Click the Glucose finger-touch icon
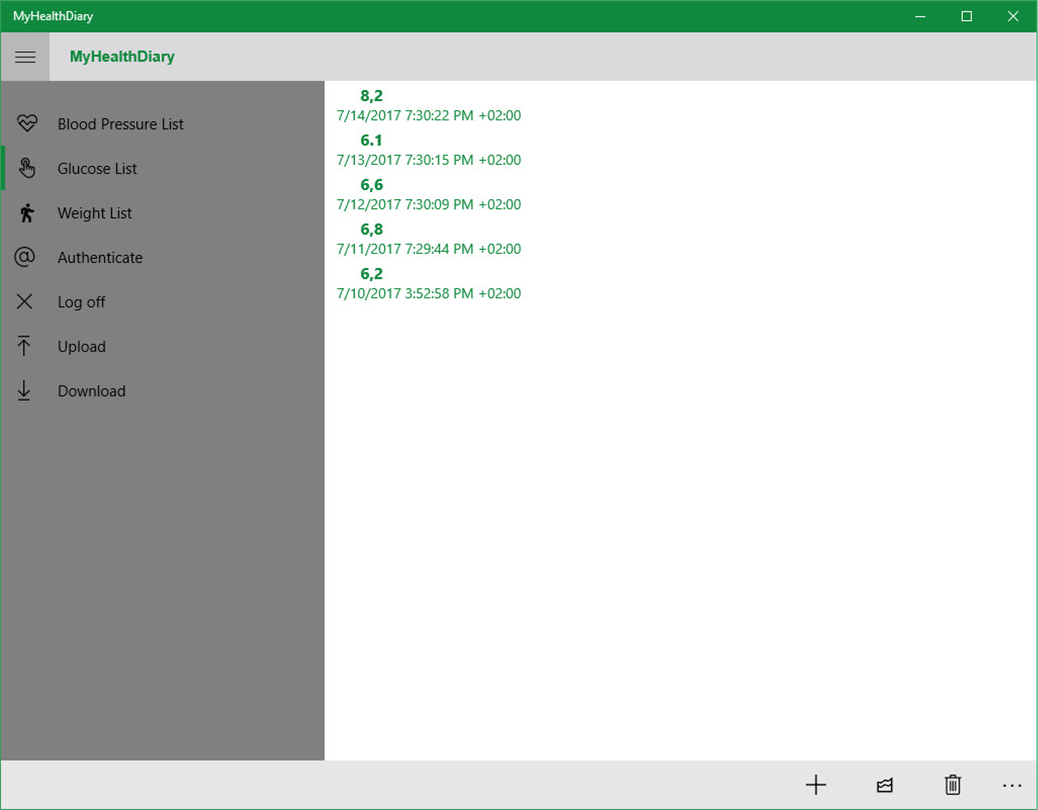Screen dimensions: 1038x810 (26, 168)
